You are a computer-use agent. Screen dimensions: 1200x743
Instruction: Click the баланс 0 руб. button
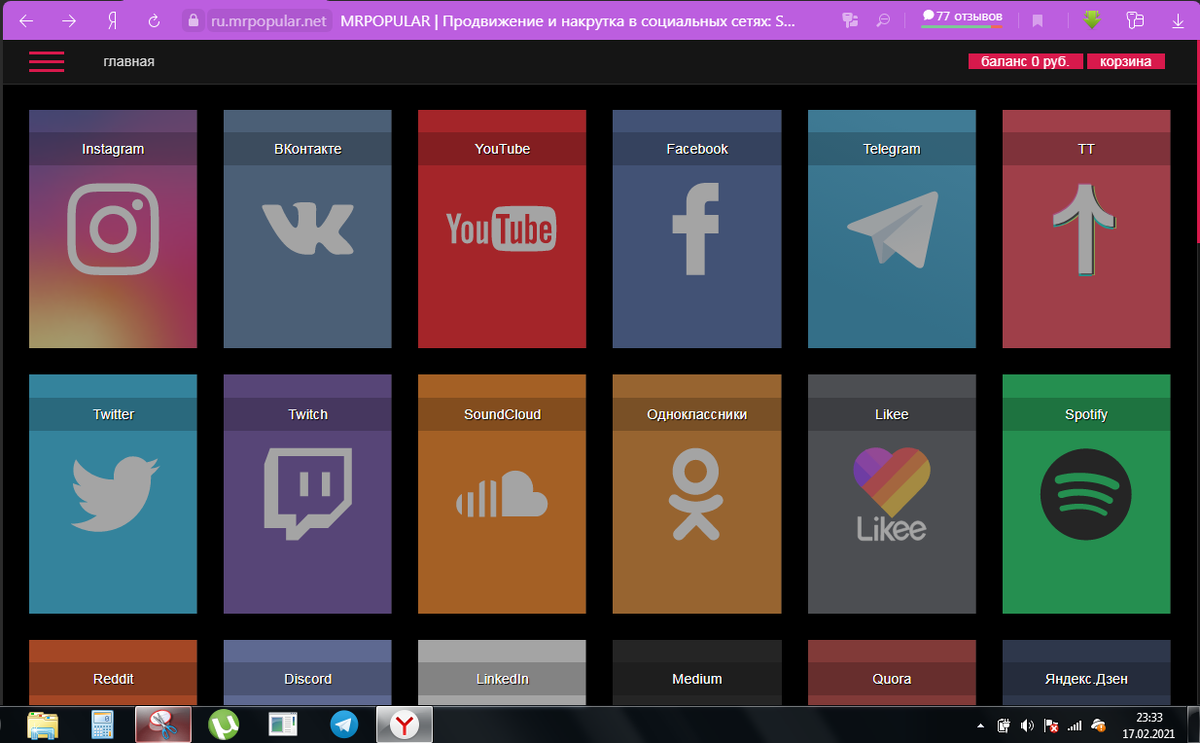coord(1025,62)
